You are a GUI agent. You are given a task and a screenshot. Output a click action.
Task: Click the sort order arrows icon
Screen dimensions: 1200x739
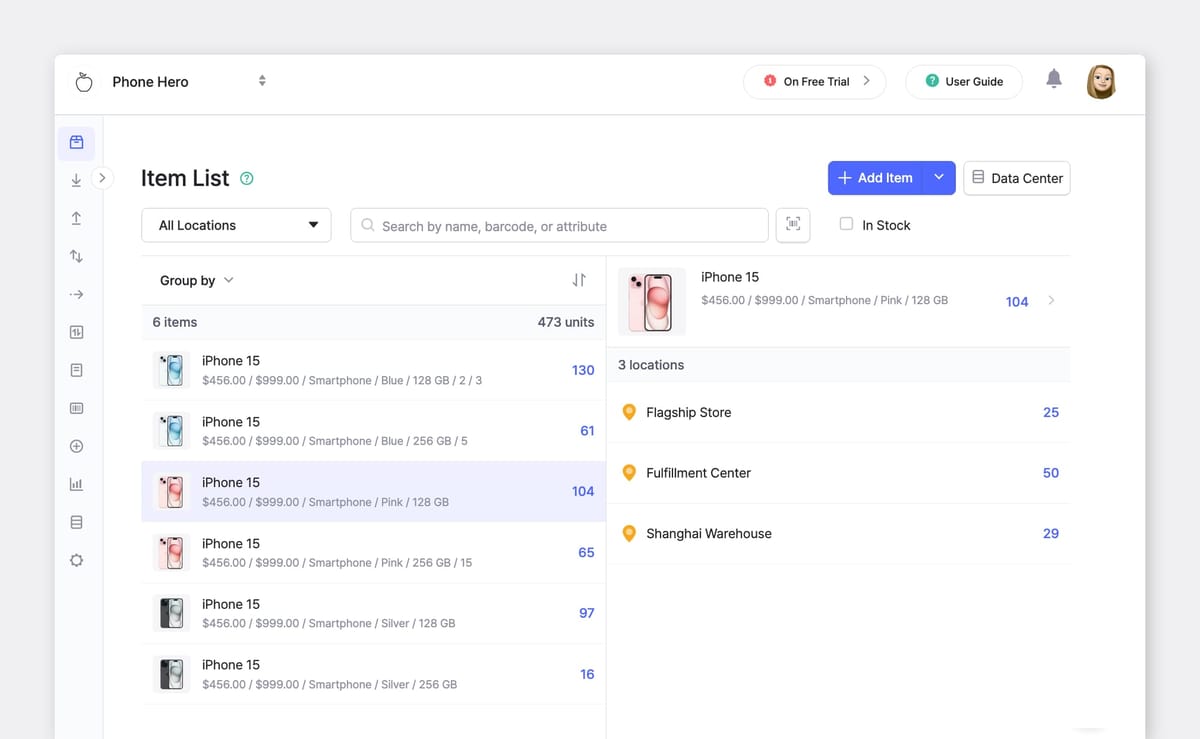[579, 280]
